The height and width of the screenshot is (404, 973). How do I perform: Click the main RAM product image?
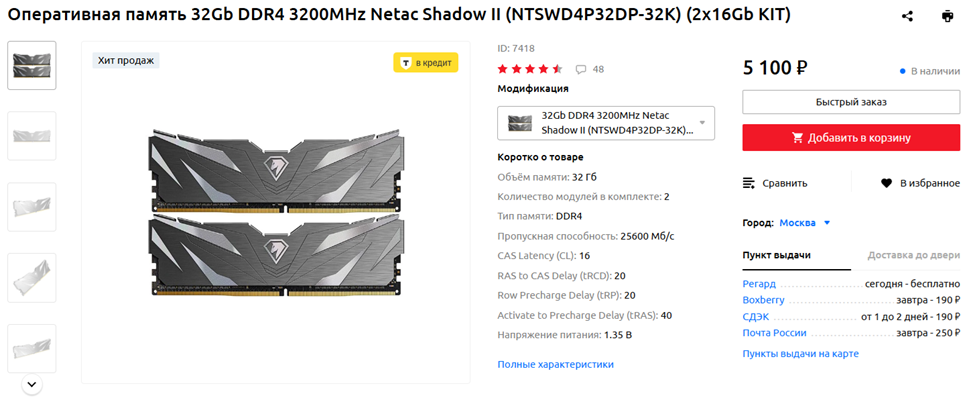pyautogui.click(x=275, y=211)
